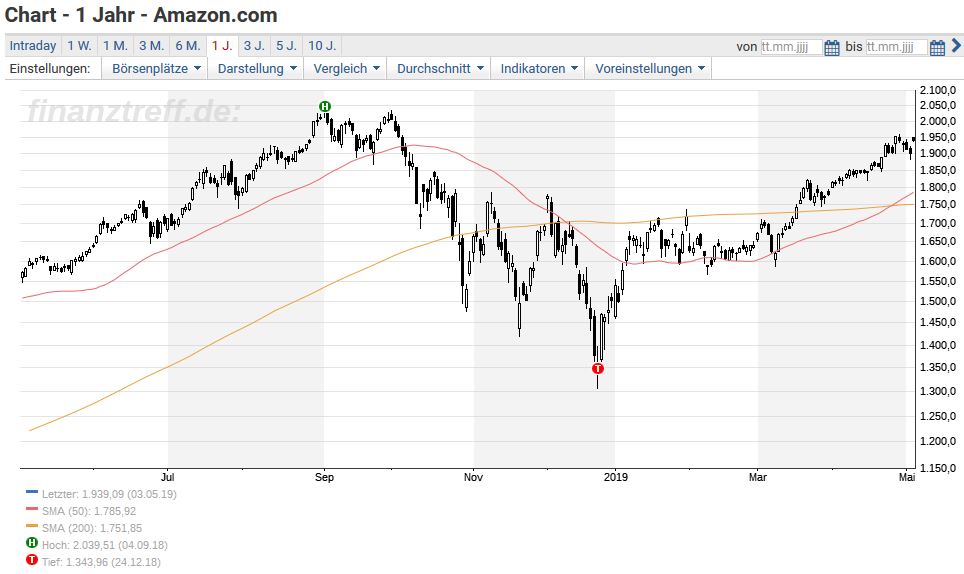This screenshot has width=964, height=574.
Task: Click the orange SMA (200) line swatch in the legend
Action: click(x=32, y=525)
